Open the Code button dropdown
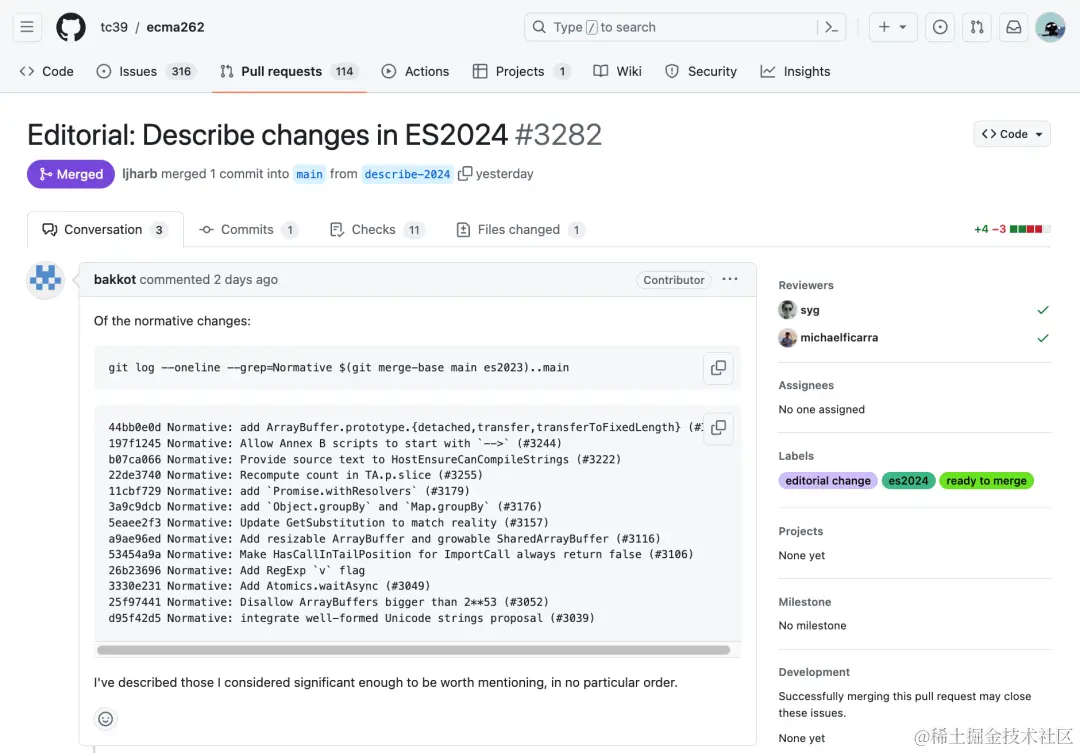 click(x=1012, y=133)
